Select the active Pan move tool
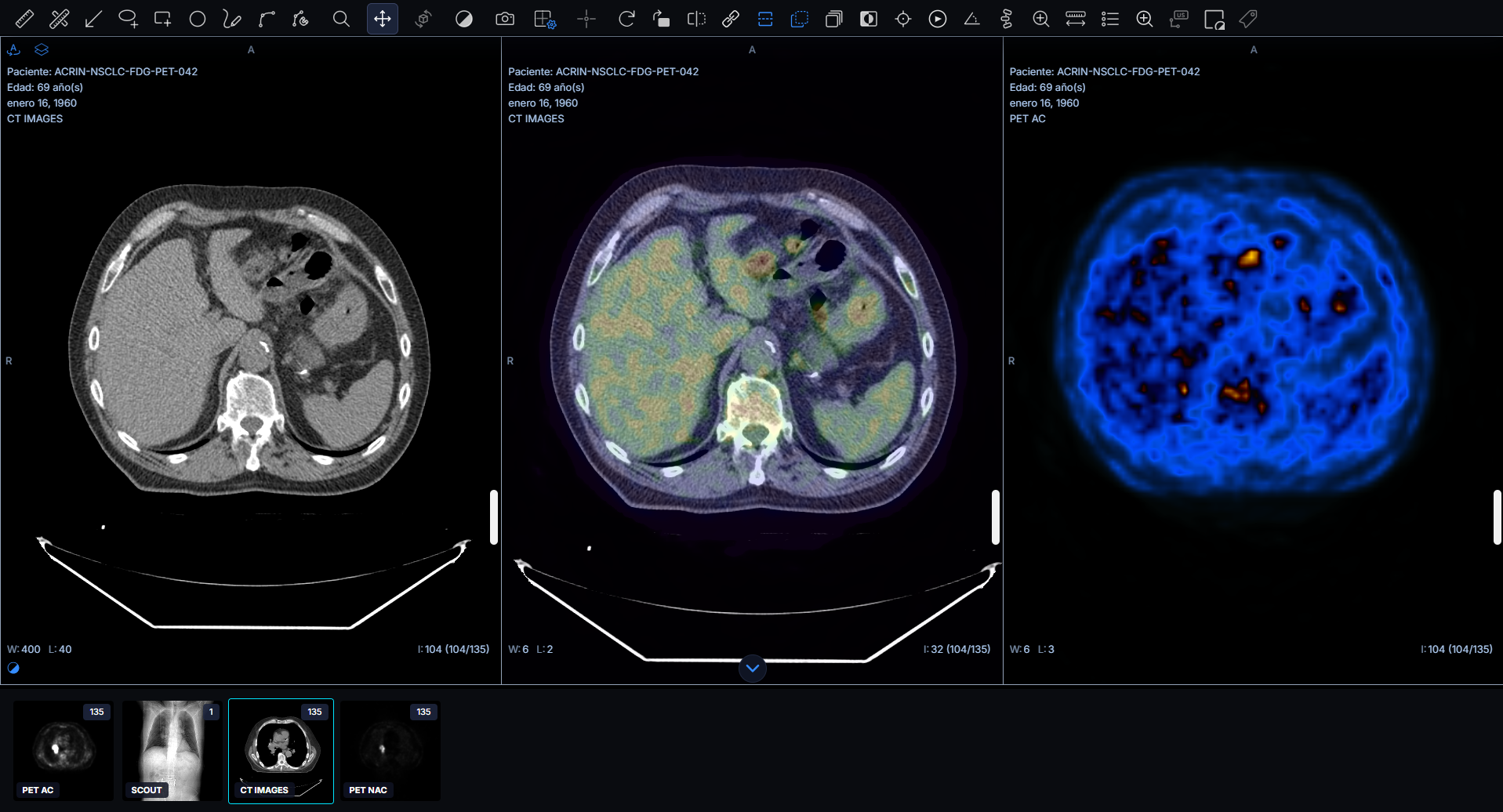Screen dimensions: 1503x812 [x=383, y=19]
